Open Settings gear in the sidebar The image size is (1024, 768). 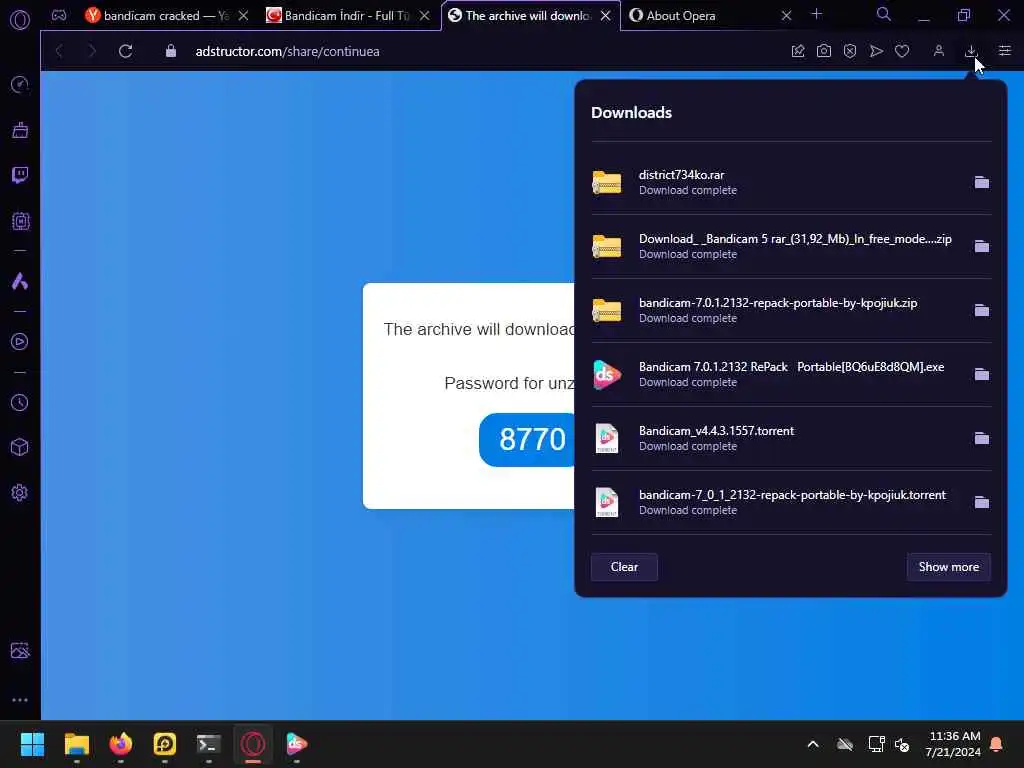point(20,492)
